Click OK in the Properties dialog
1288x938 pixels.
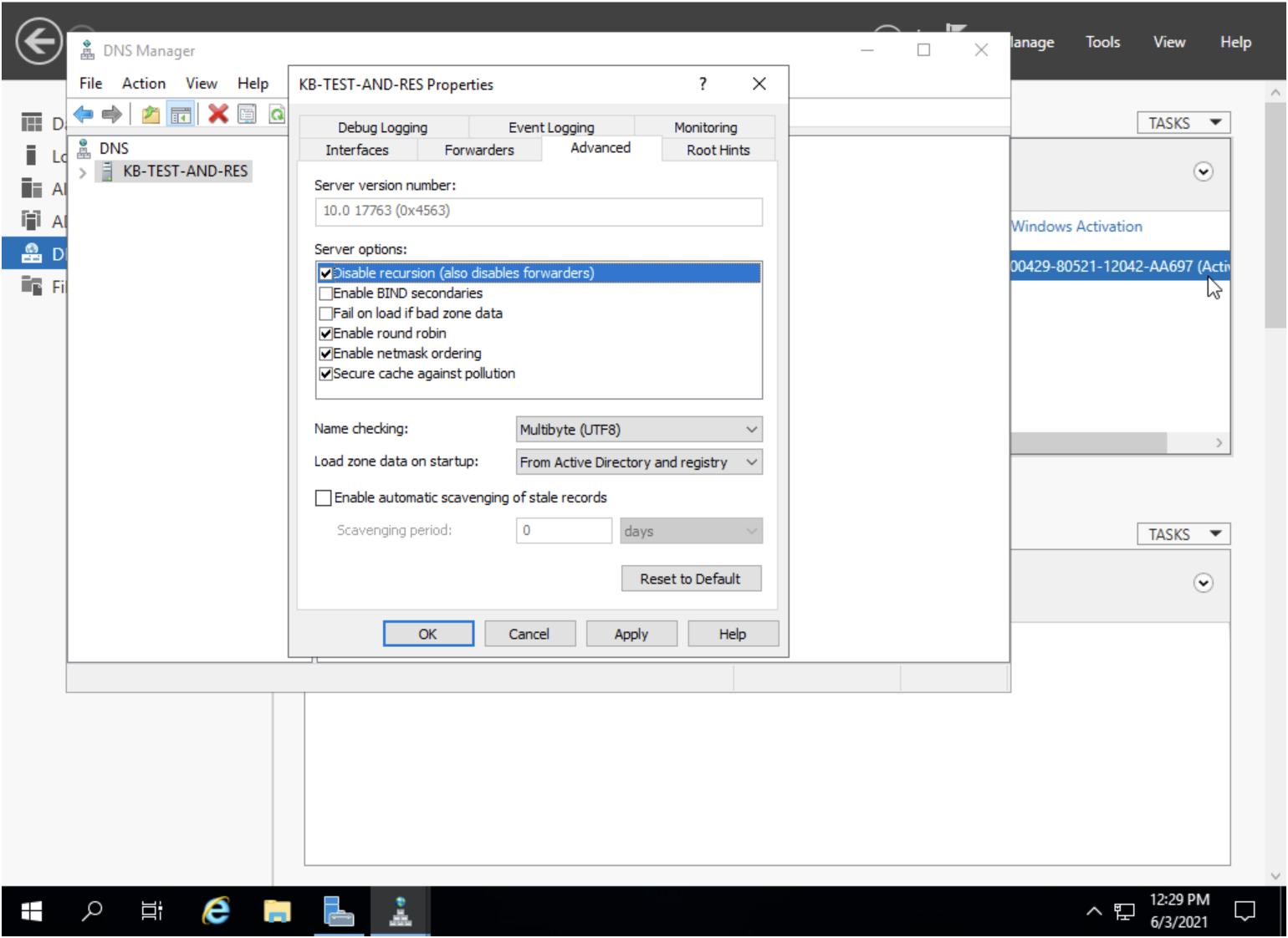tap(428, 635)
